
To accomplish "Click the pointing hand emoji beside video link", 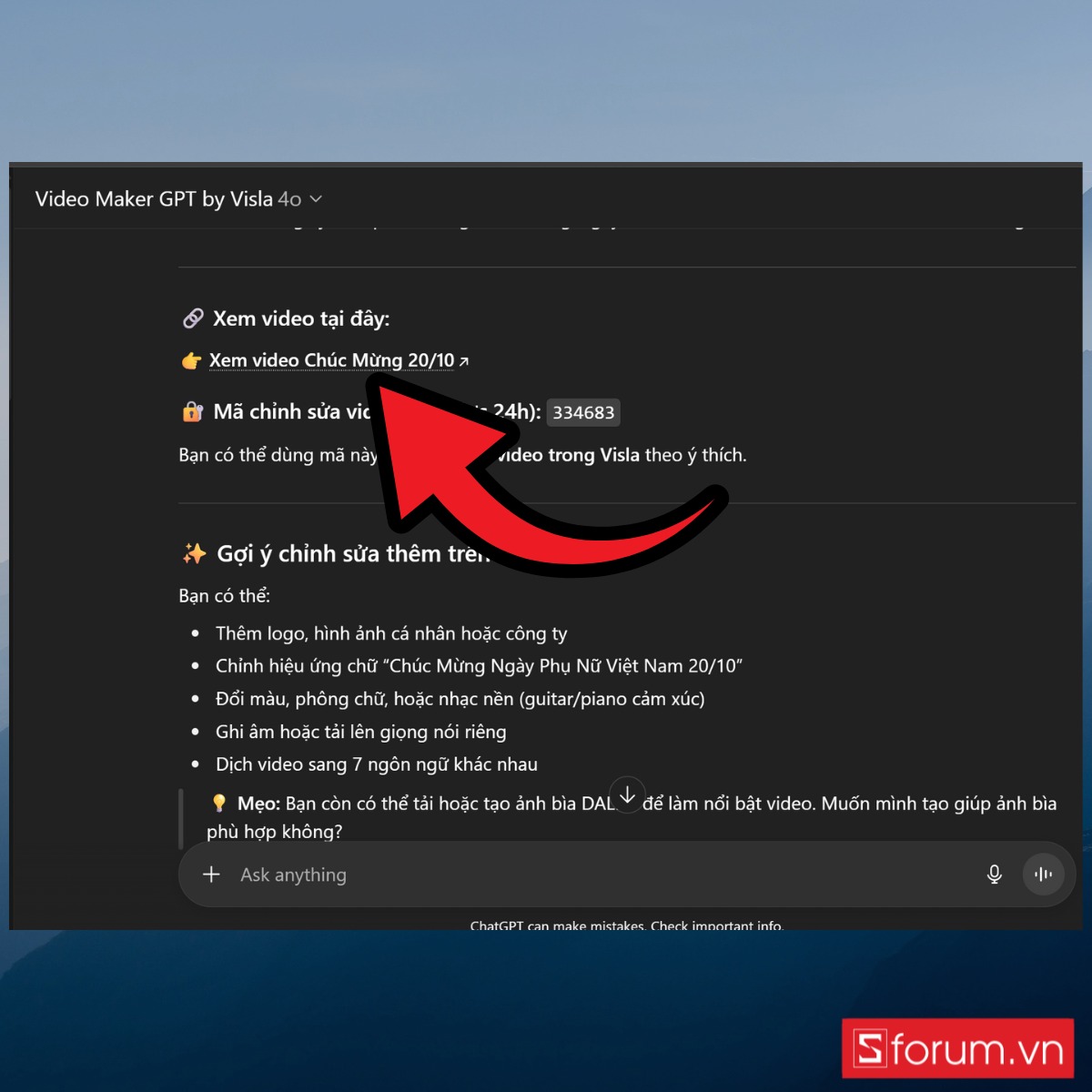I will coord(191,361).
